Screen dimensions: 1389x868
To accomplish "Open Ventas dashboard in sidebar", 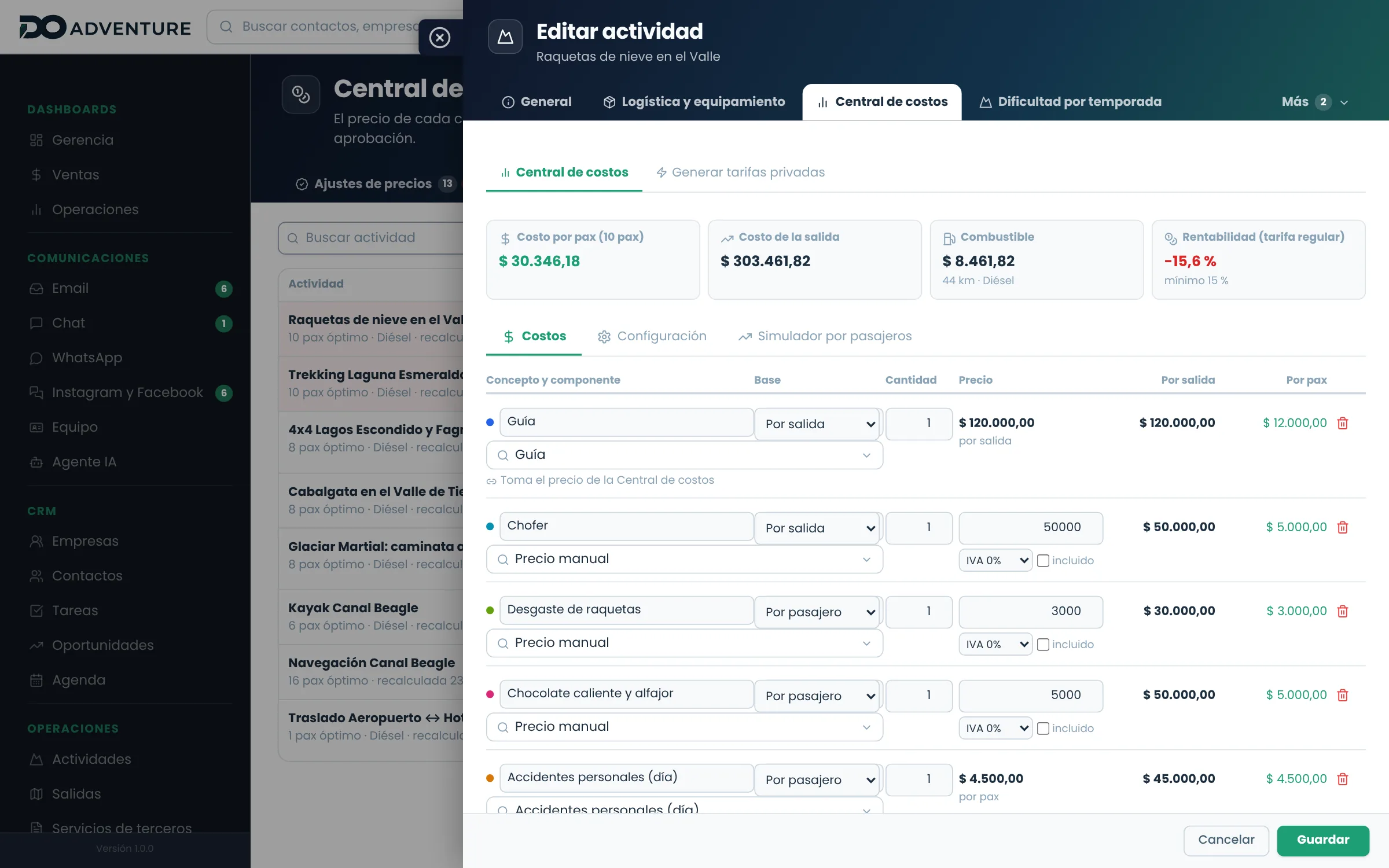I will 76,175.
